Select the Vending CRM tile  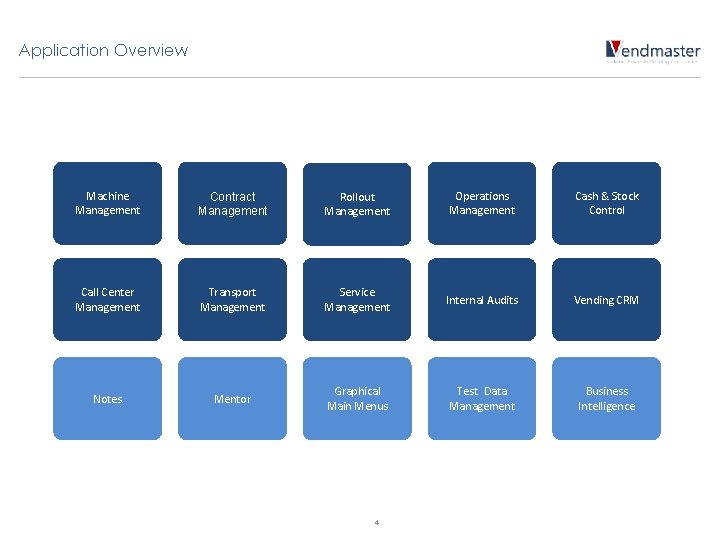[x=607, y=299]
